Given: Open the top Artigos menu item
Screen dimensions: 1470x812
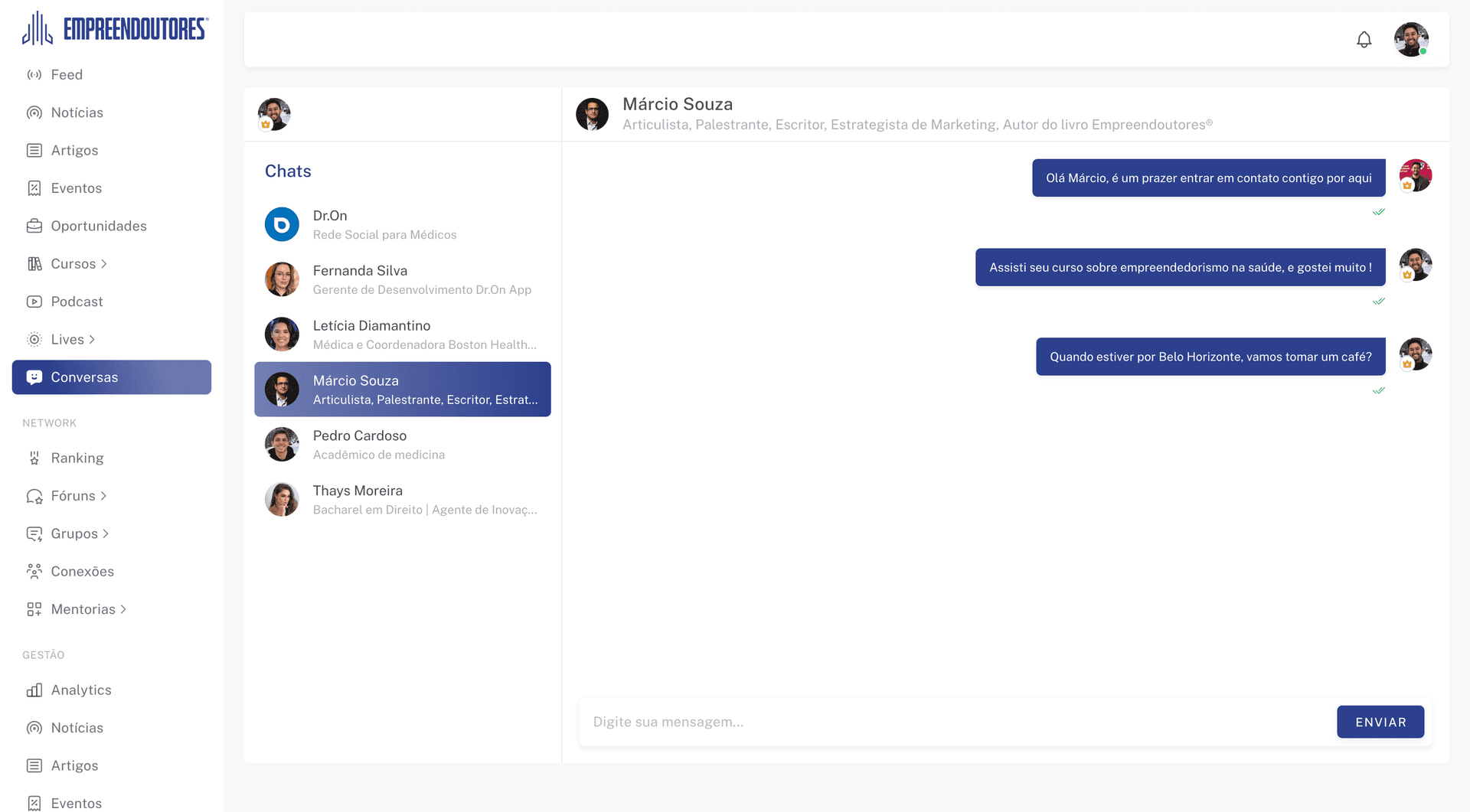Looking at the screenshot, I should [x=74, y=151].
